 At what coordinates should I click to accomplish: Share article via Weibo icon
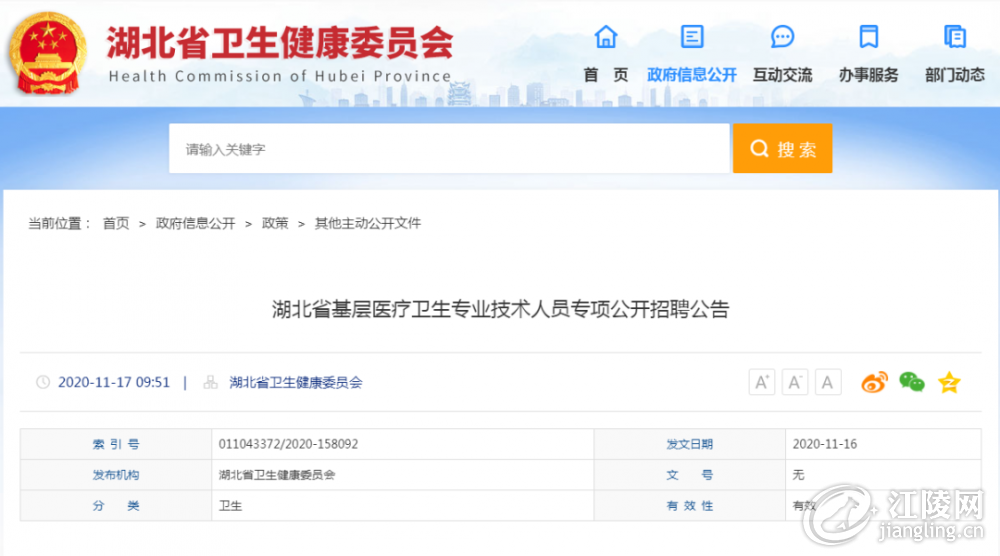point(874,383)
